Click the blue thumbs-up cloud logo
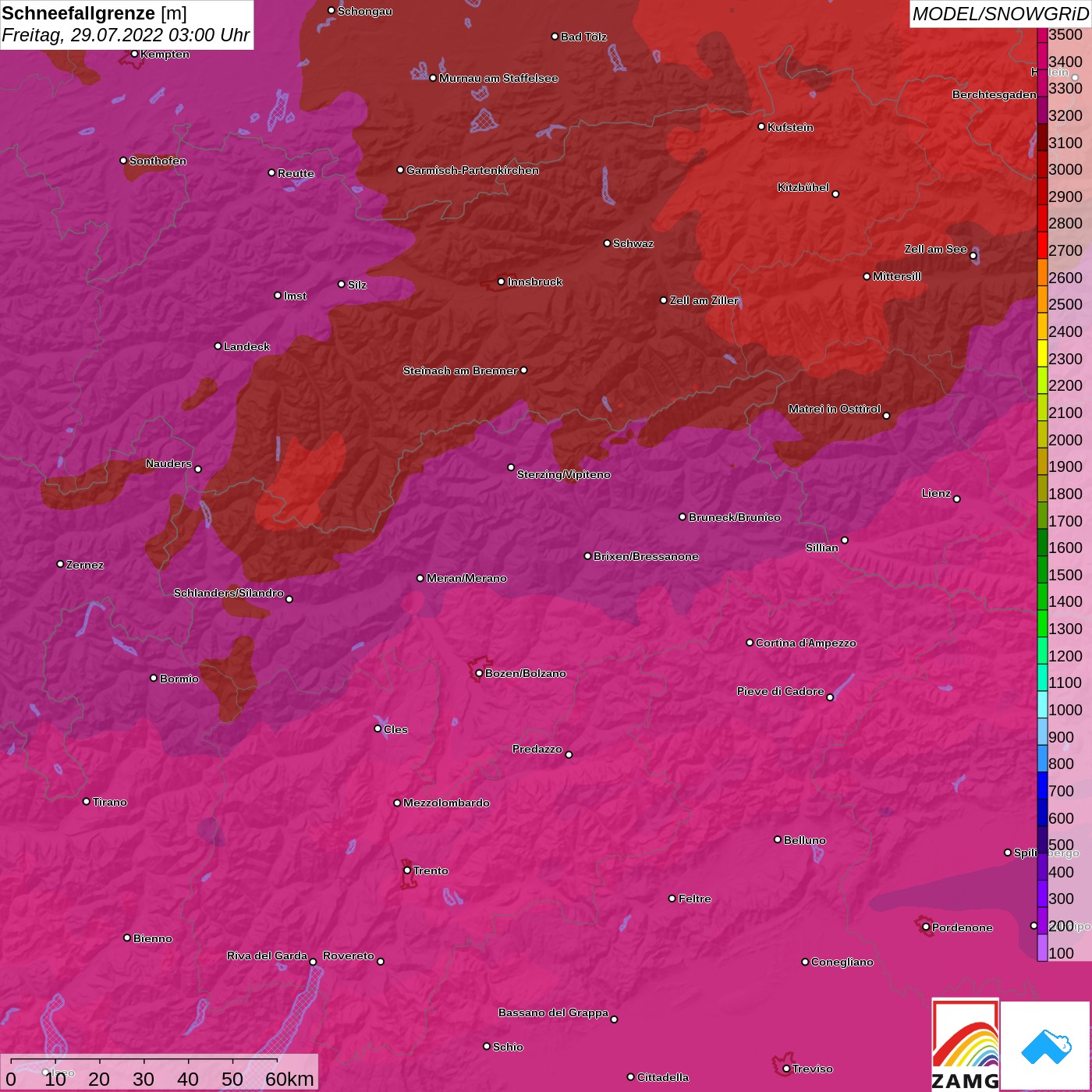Image resolution: width=1092 pixels, height=1092 pixels. tap(1046, 1046)
